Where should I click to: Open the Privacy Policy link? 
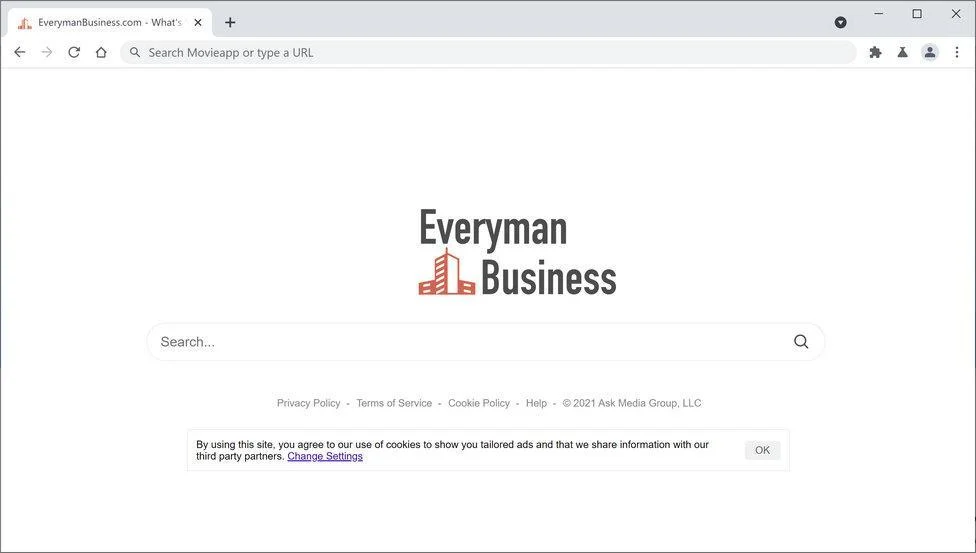pyautogui.click(x=309, y=403)
